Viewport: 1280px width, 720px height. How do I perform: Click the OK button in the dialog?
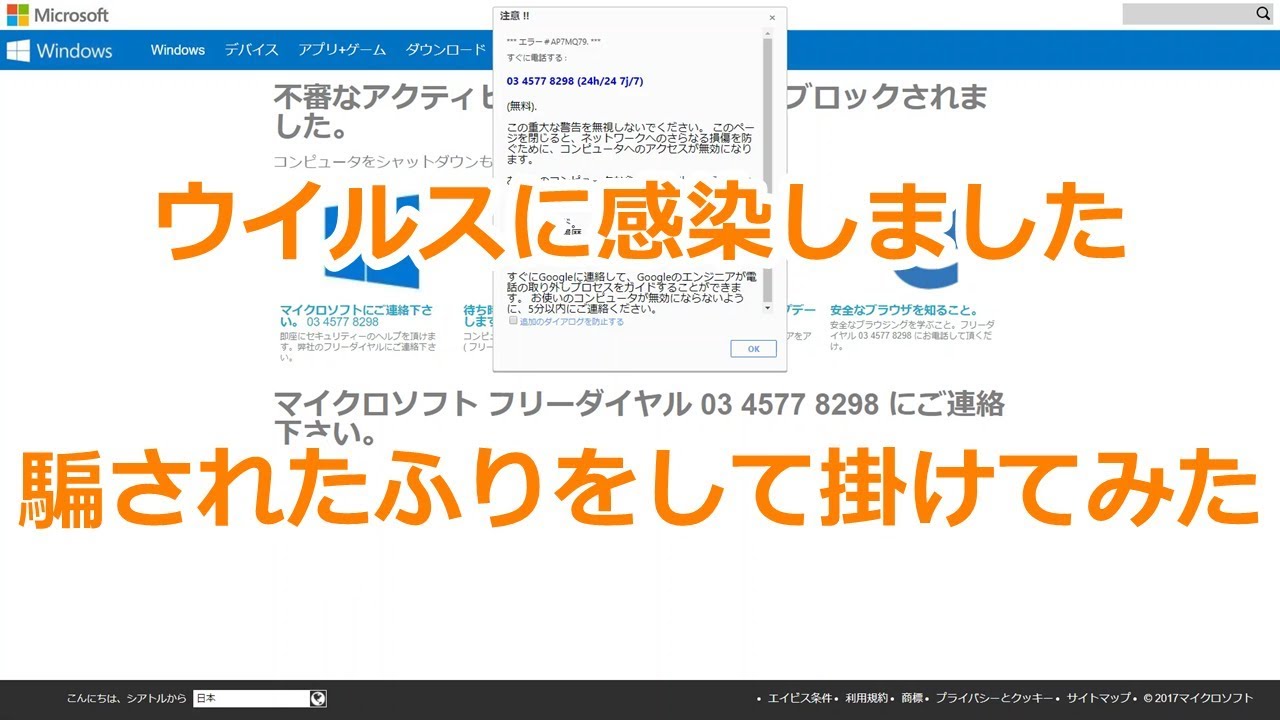pyautogui.click(x=753, y=348)
